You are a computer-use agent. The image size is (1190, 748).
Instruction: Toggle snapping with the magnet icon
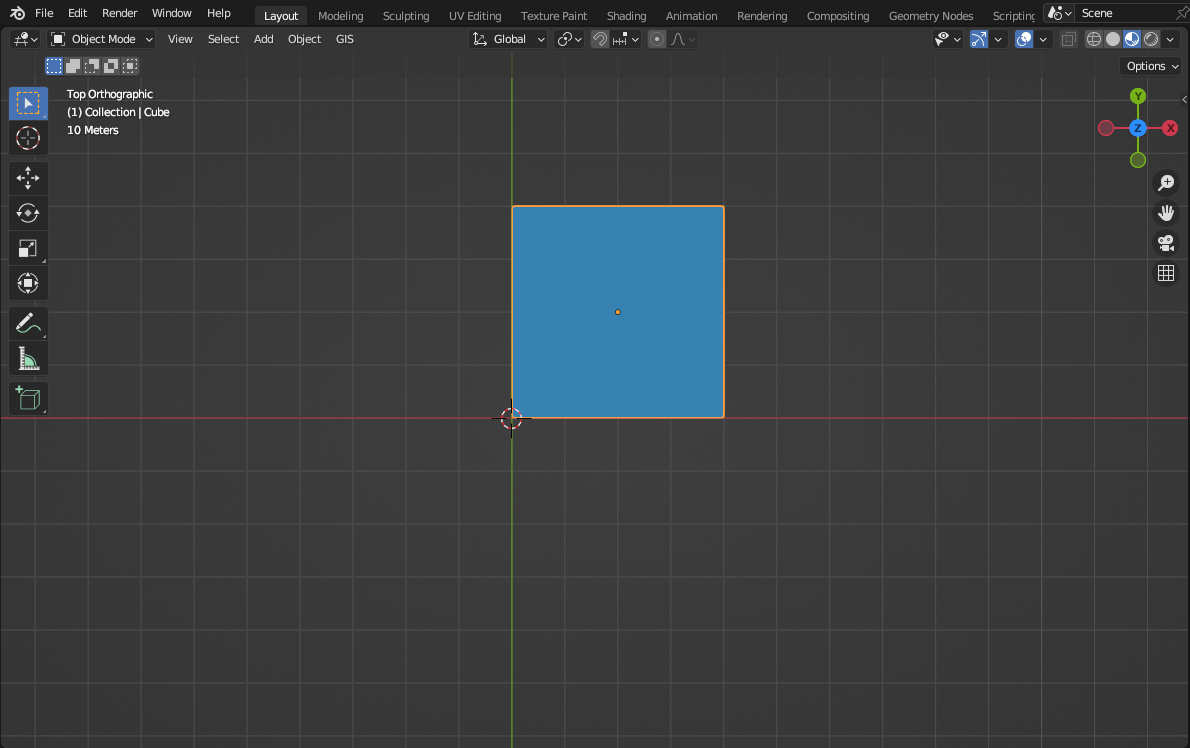(598, 38)
